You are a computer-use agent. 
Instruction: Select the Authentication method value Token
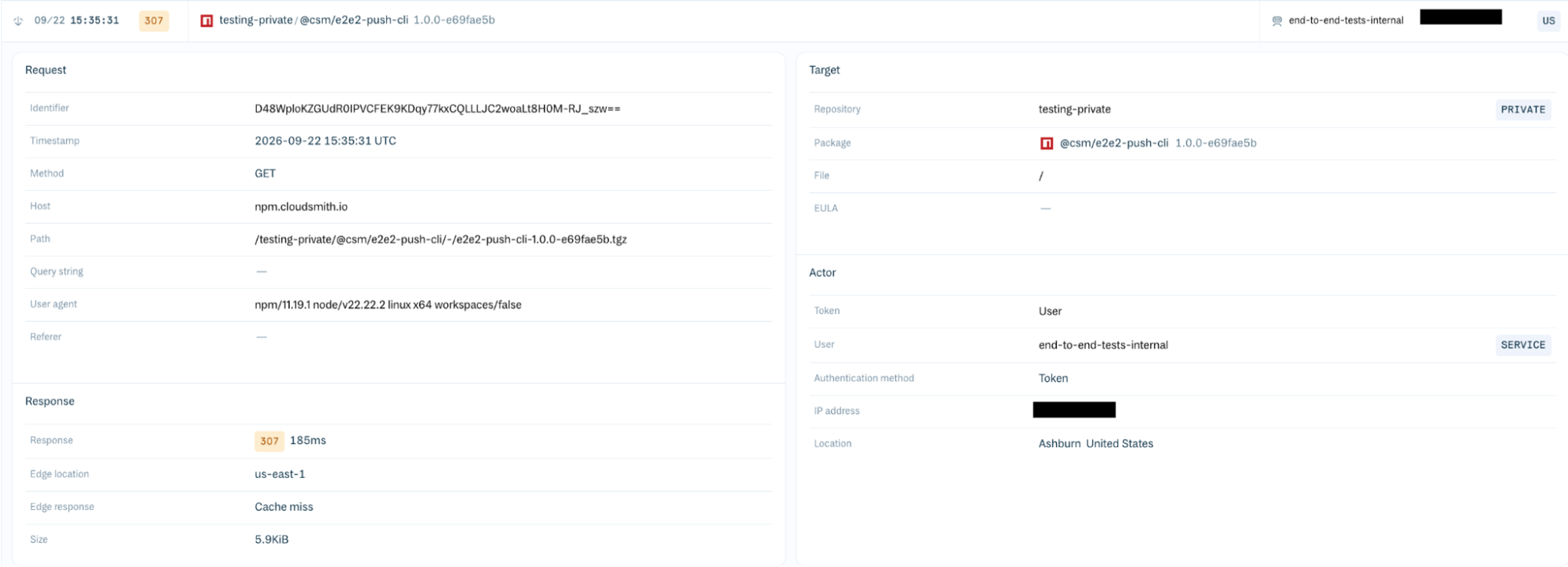(1053, 378)
